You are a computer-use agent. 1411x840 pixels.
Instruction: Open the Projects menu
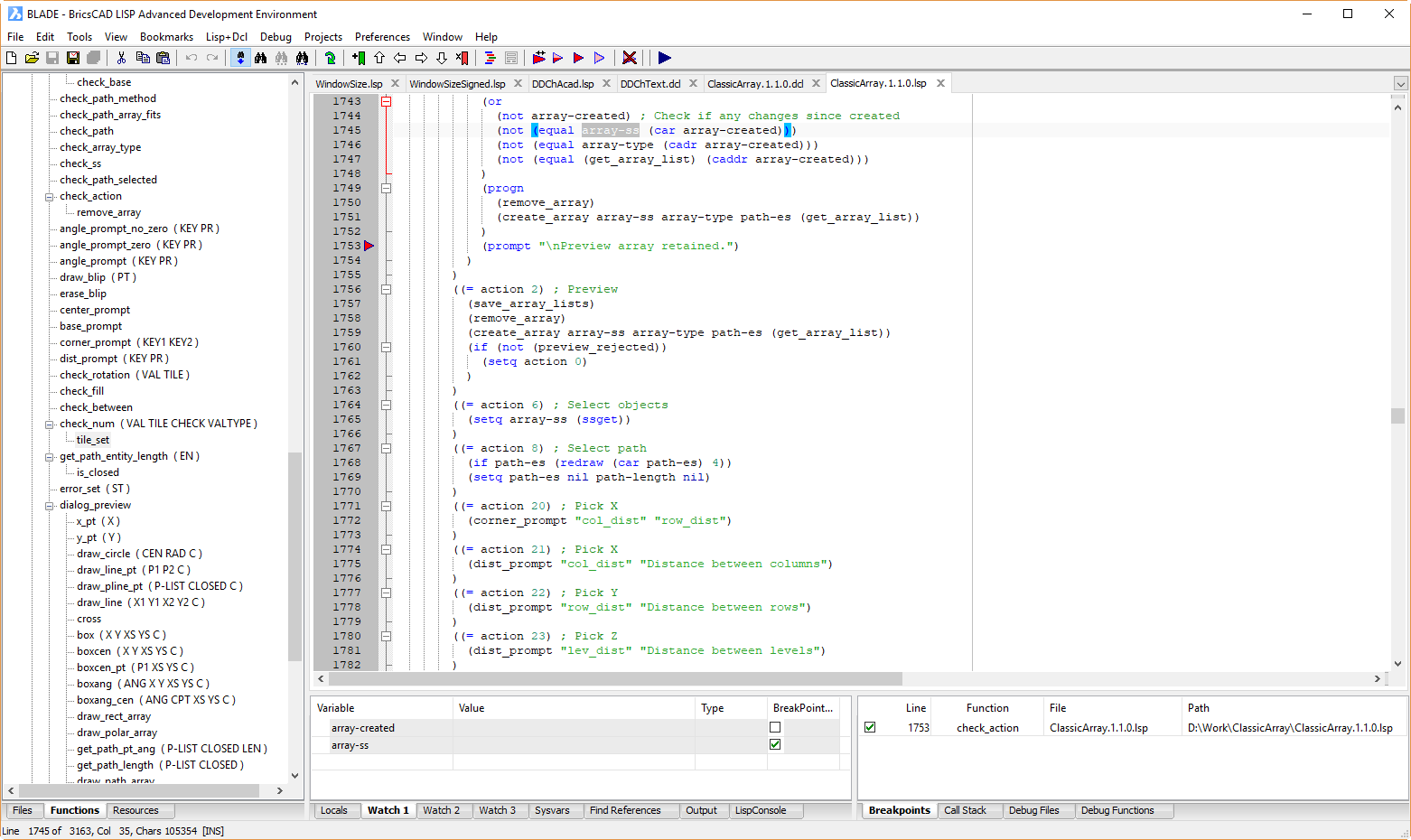(323, 37)
